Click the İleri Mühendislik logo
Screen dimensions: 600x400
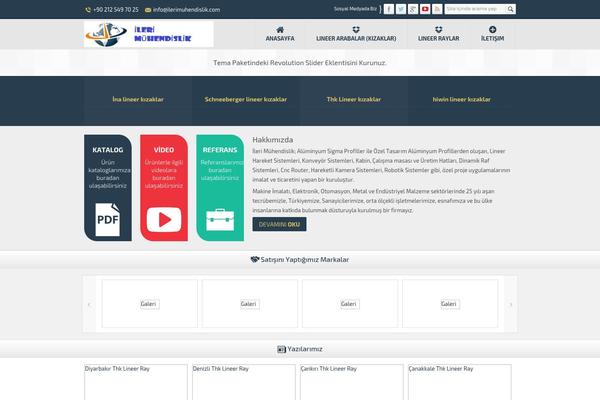148,34
